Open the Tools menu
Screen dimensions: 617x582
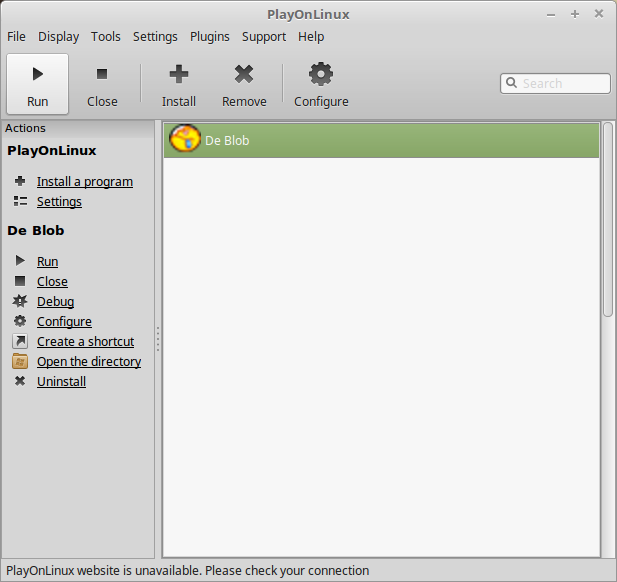coord(106,37)
